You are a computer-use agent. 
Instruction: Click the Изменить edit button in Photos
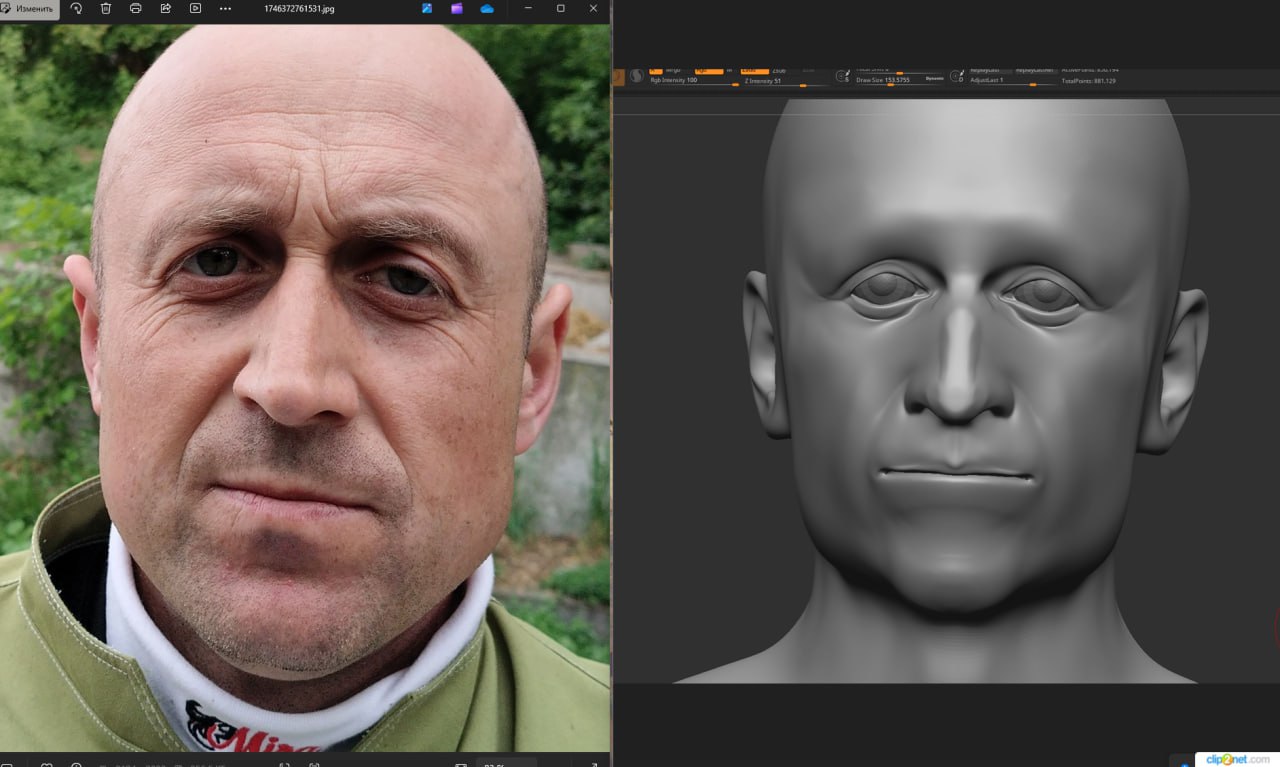click(29, 8)
